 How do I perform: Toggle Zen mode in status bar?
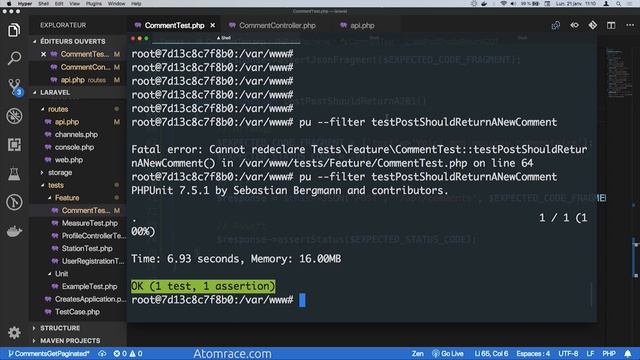(x=417, y=353)
